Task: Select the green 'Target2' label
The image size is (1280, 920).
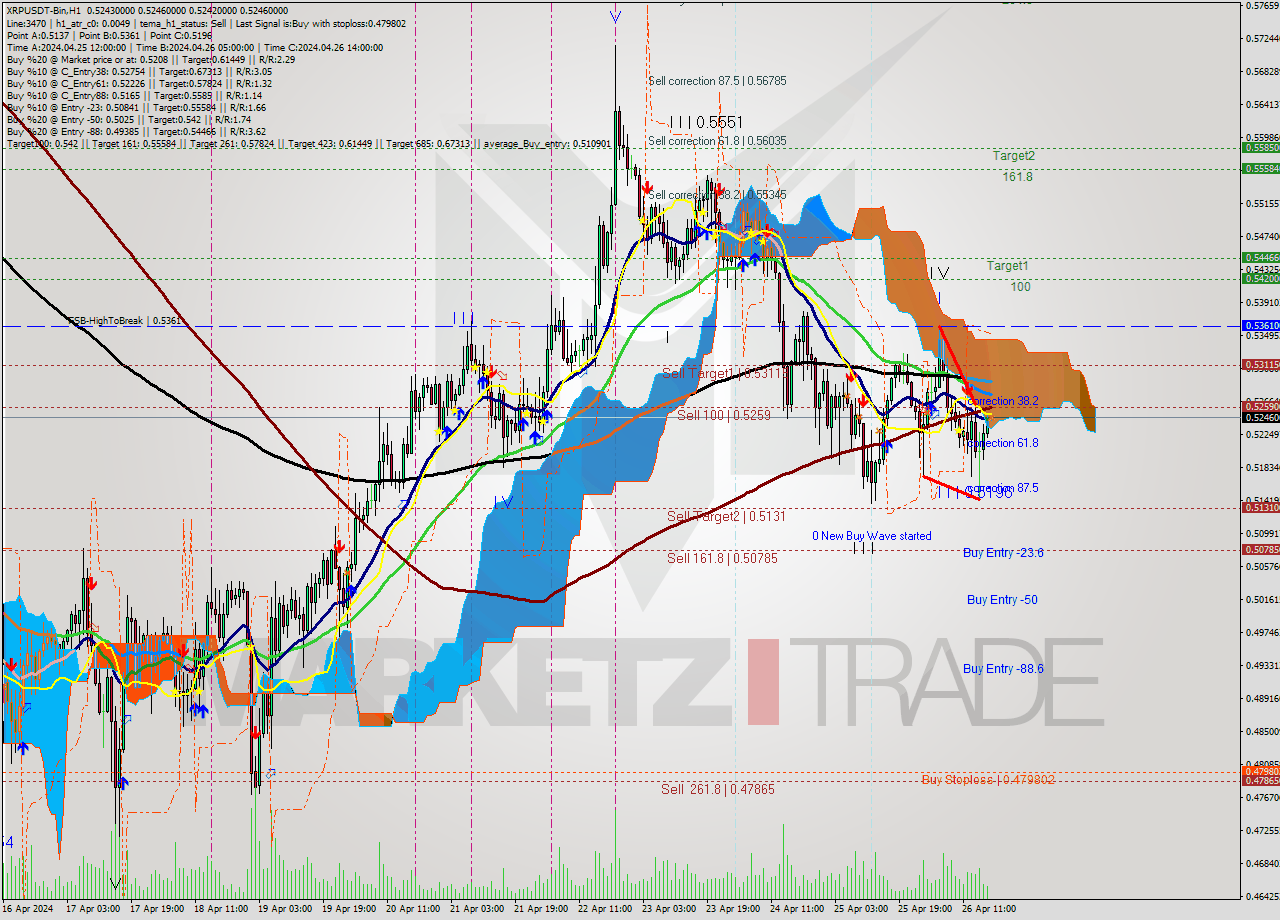Action: coord(1014,156)
